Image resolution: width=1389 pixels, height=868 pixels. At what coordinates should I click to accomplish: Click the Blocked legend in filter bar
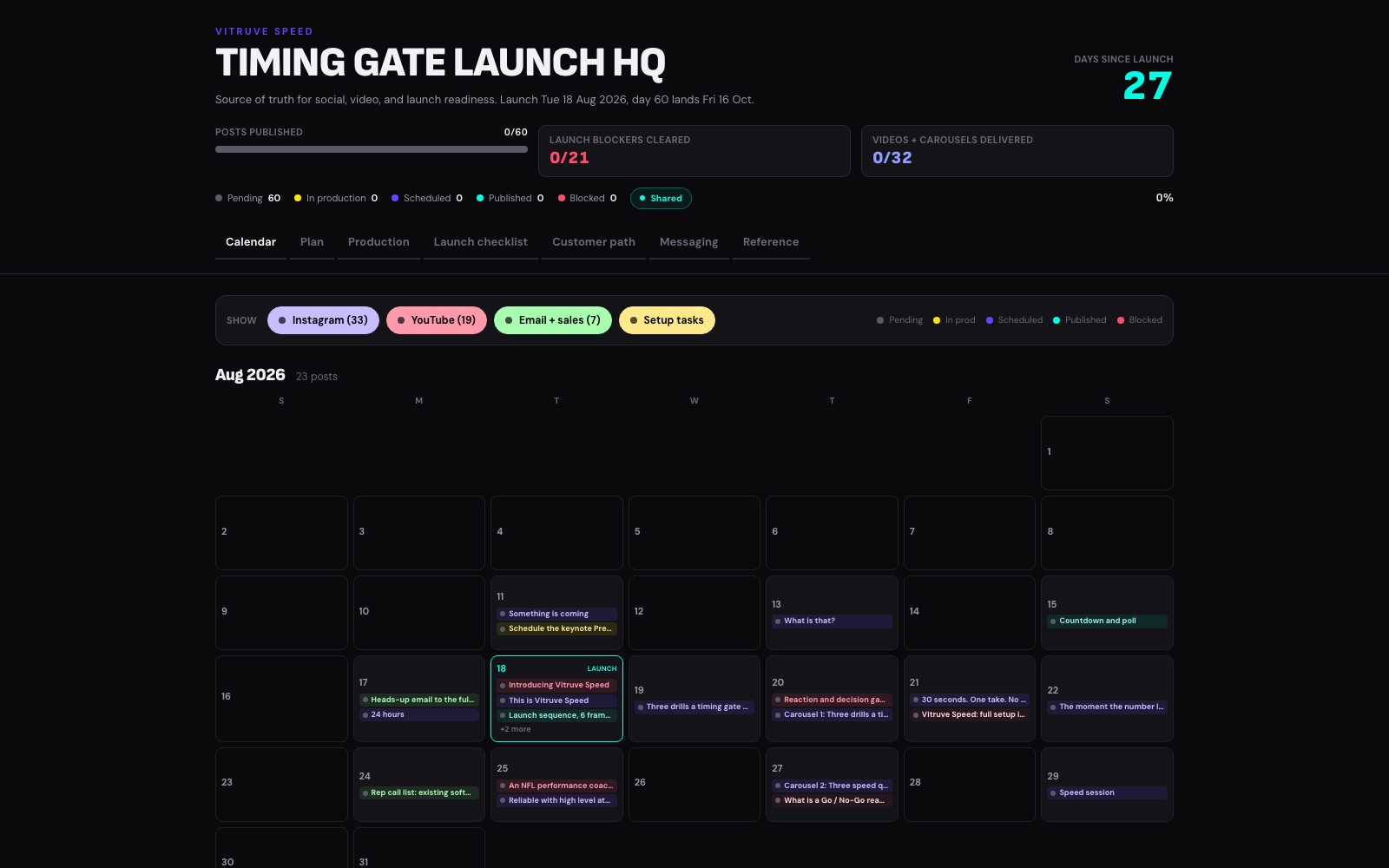[1140, 320]
